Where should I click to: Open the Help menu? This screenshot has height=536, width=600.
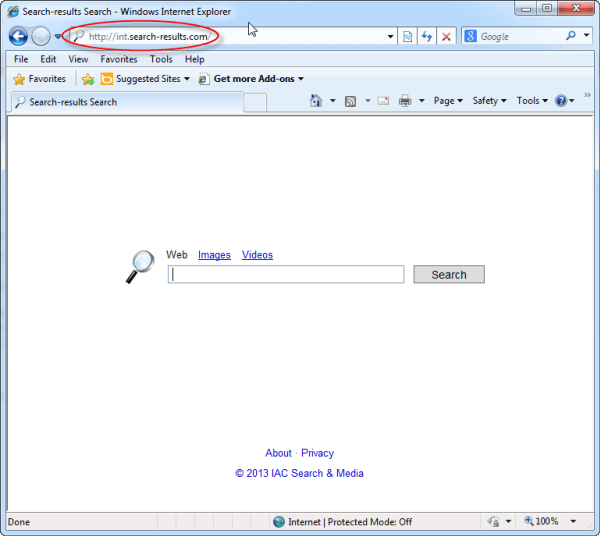point(194,59)
